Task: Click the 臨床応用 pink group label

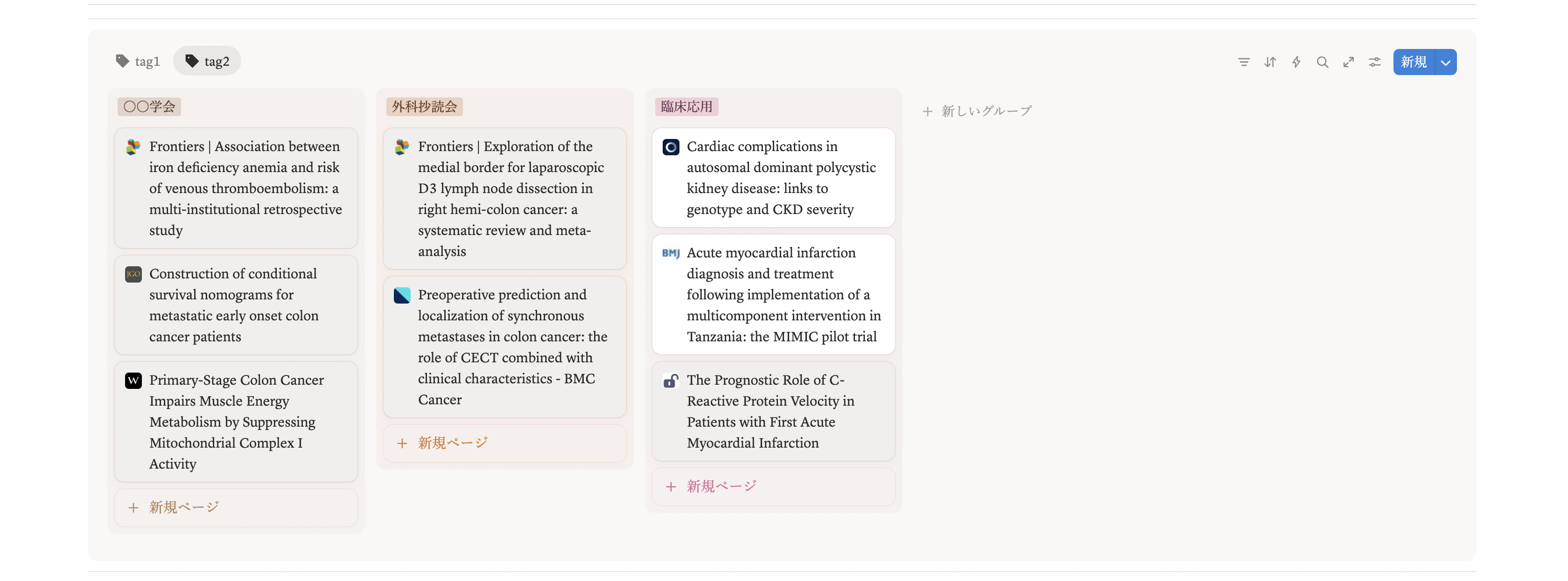Action: click(x=686, y=107)
